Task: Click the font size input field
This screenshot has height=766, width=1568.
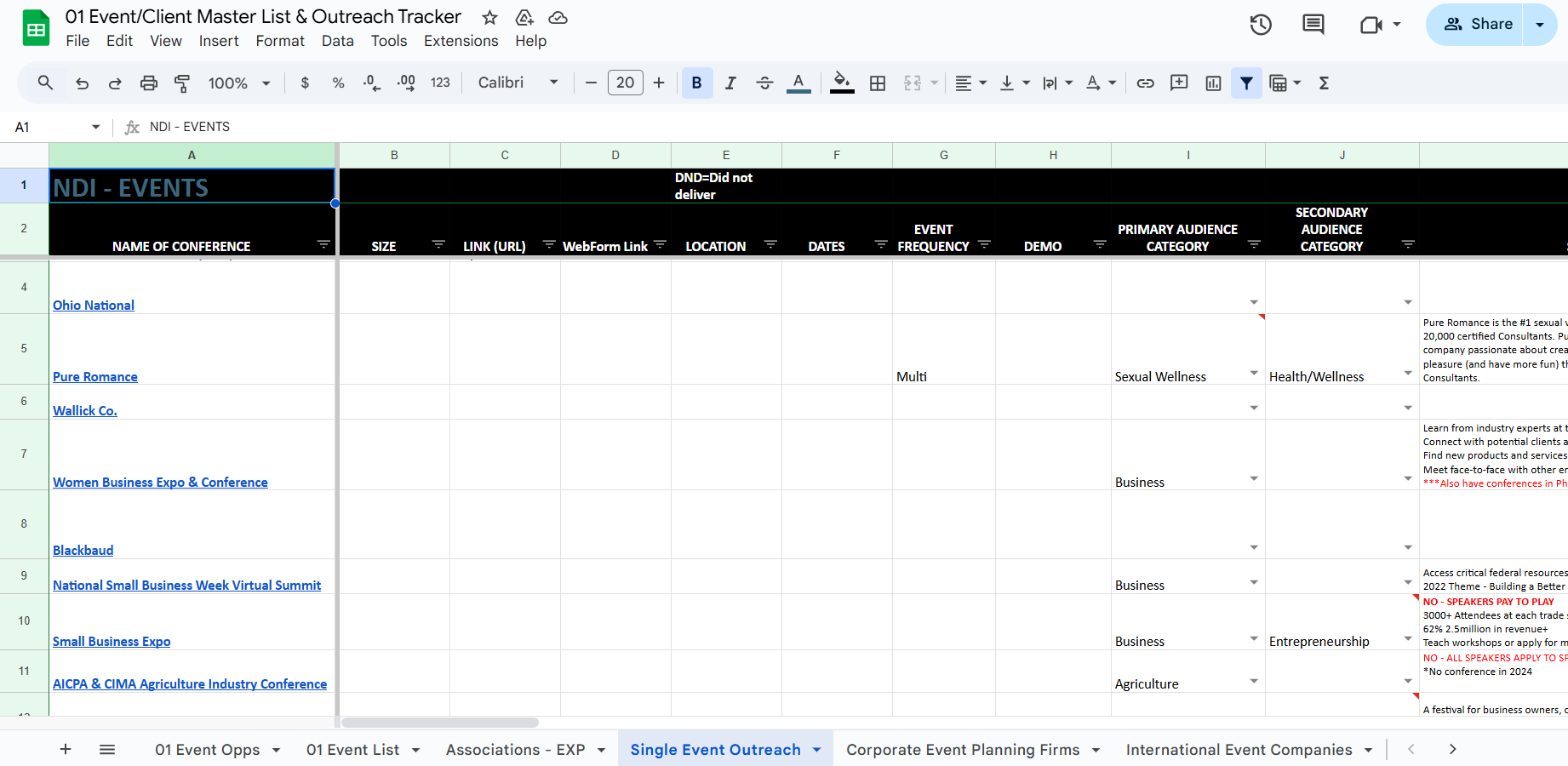Action: (626, 83)
